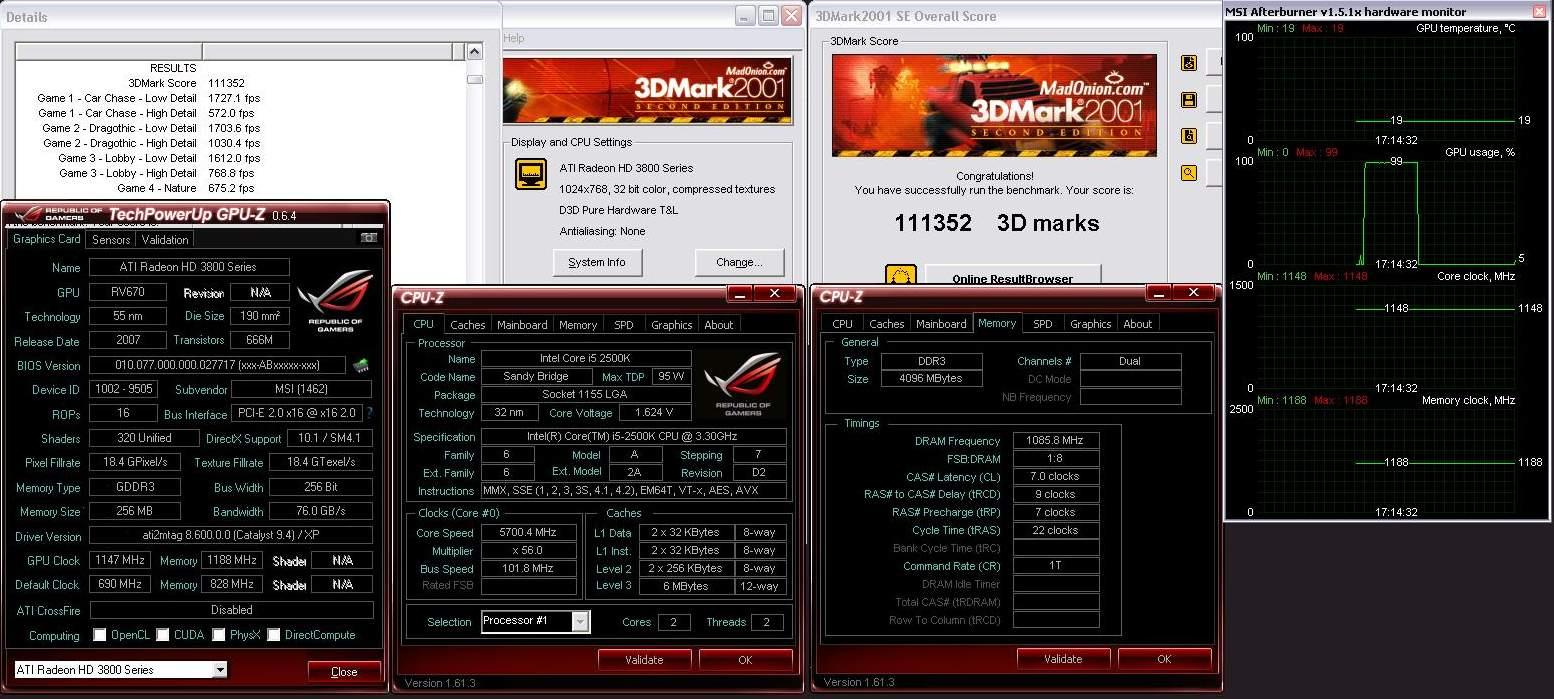Click the GPU usage graph in Afterburner monitor

tap(1385, 212)
